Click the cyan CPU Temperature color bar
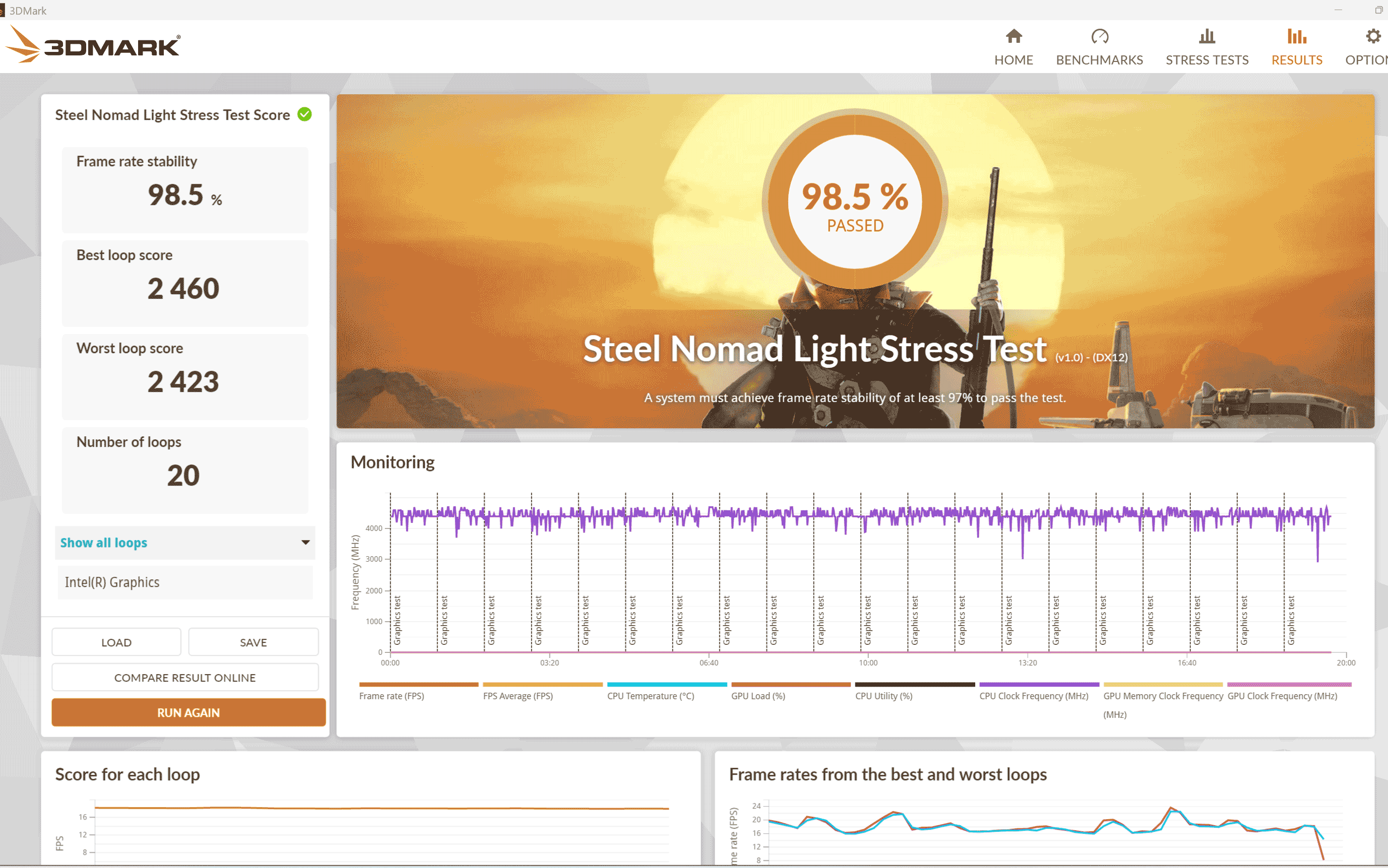This screenshot has width=1388, height=868. pos(667,684)
